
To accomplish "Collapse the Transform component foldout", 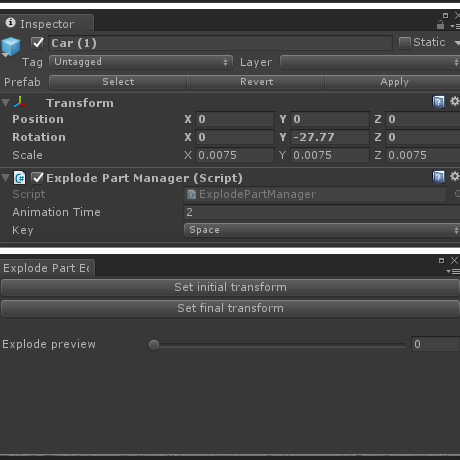I will tap(5, 103).
